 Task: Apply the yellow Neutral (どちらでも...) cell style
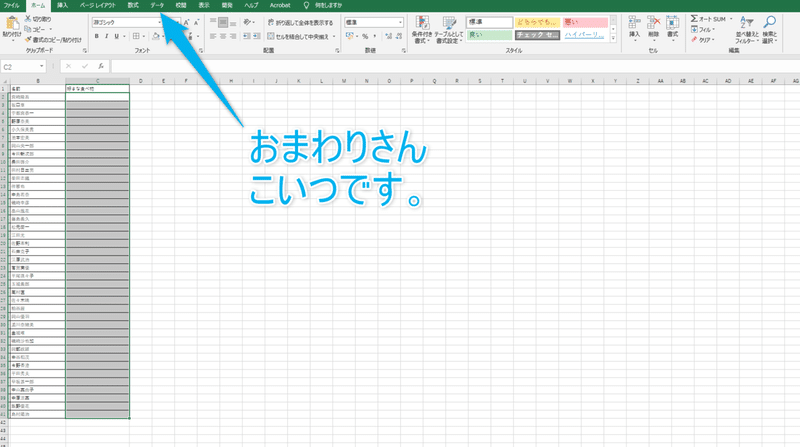(x=537, y=22)
